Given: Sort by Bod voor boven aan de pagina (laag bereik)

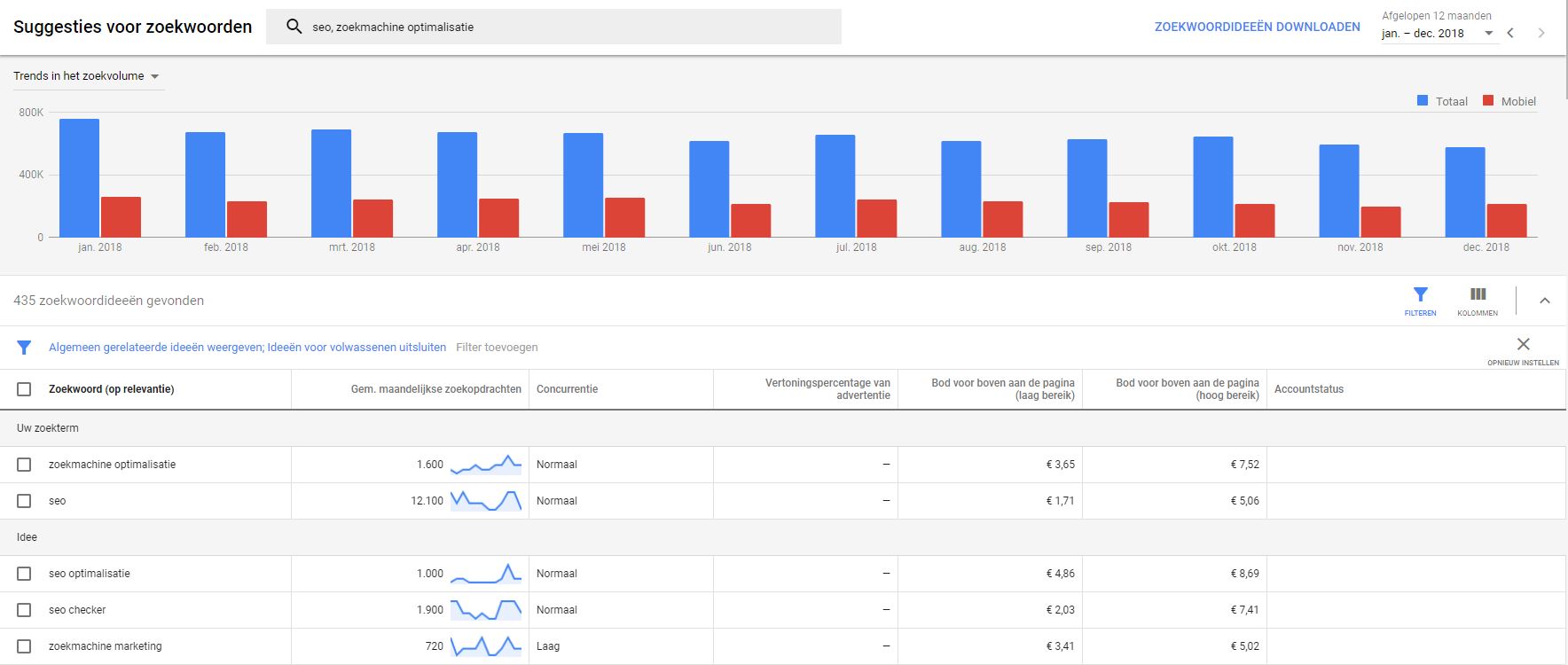Looking at the screenshot, I should pos(1002,389).
